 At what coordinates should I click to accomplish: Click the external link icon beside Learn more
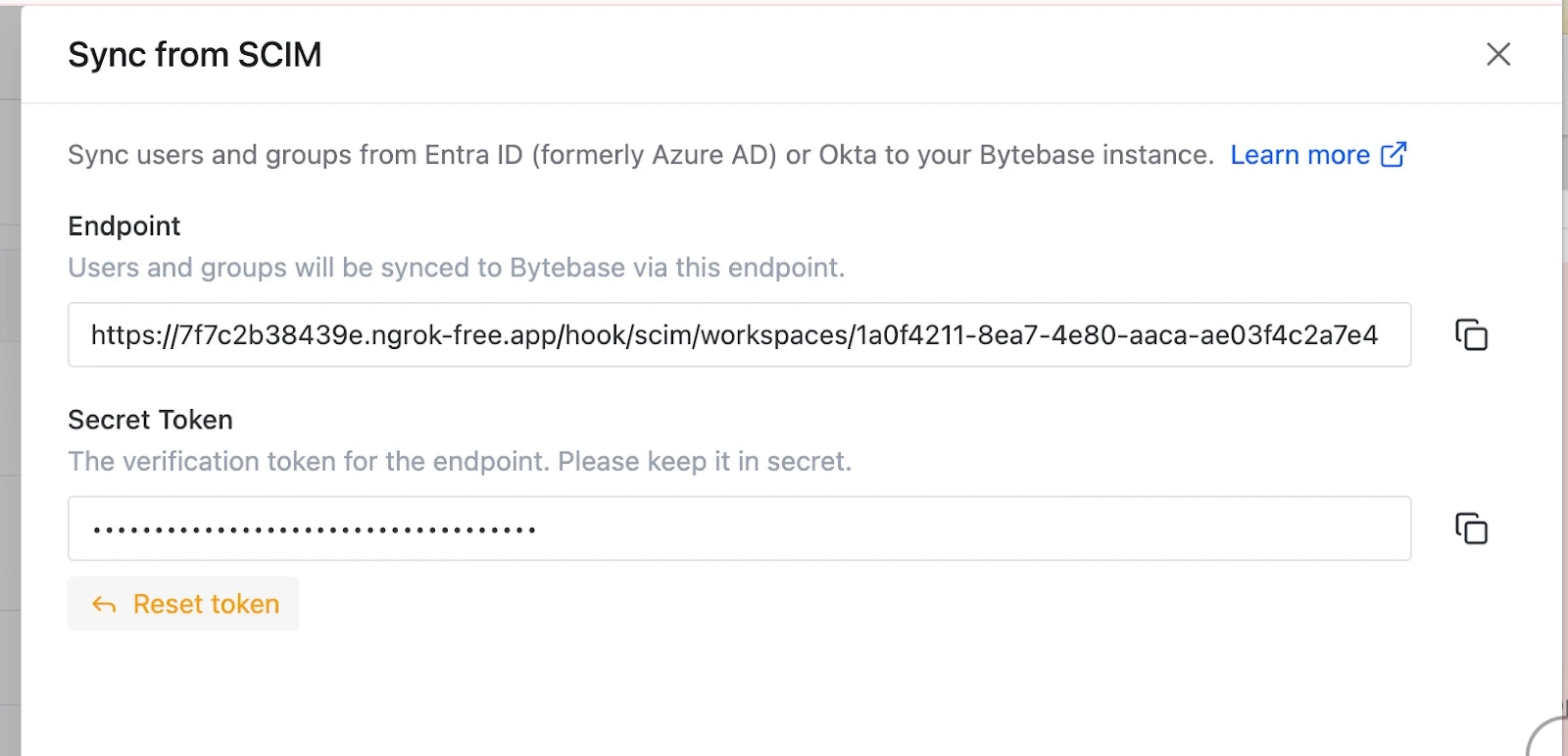[1394, 154]
